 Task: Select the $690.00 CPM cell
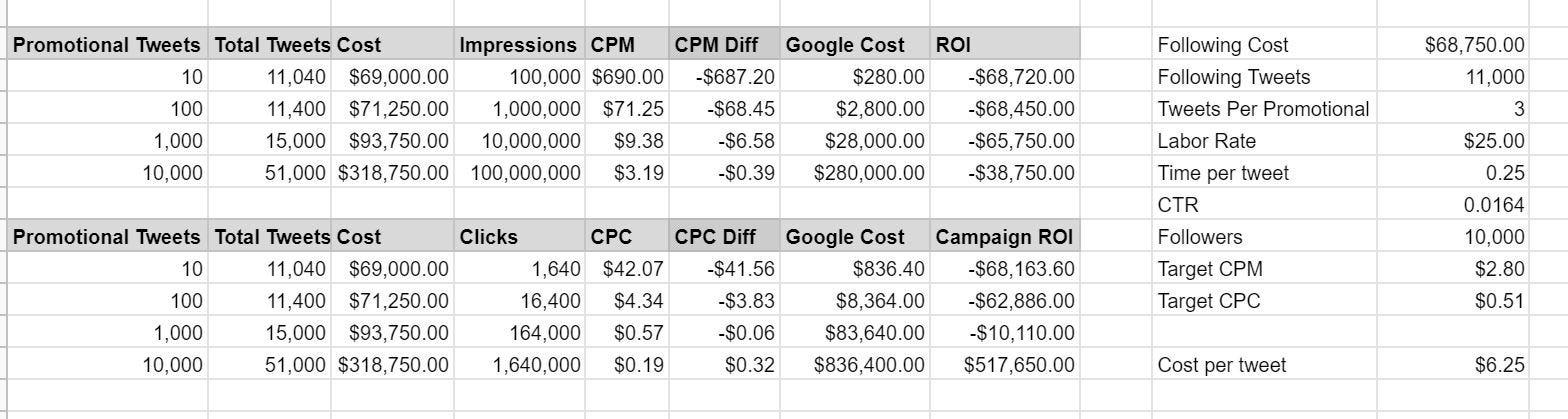pyautogui.click(x=628, y=77)
